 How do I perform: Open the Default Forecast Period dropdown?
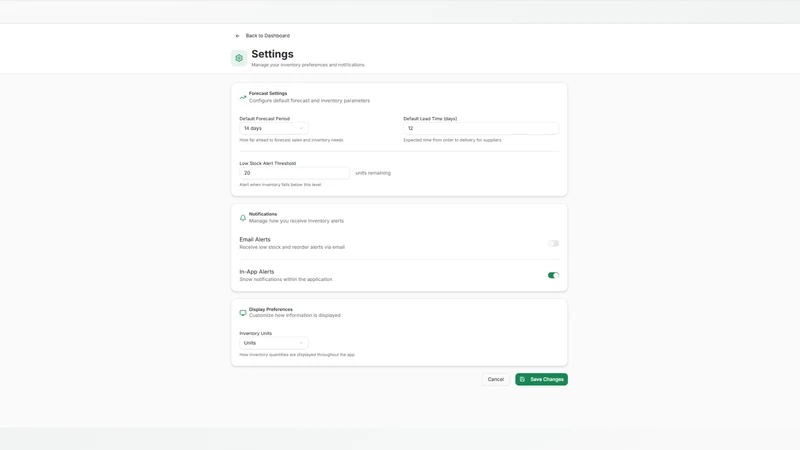coord(273,129)
